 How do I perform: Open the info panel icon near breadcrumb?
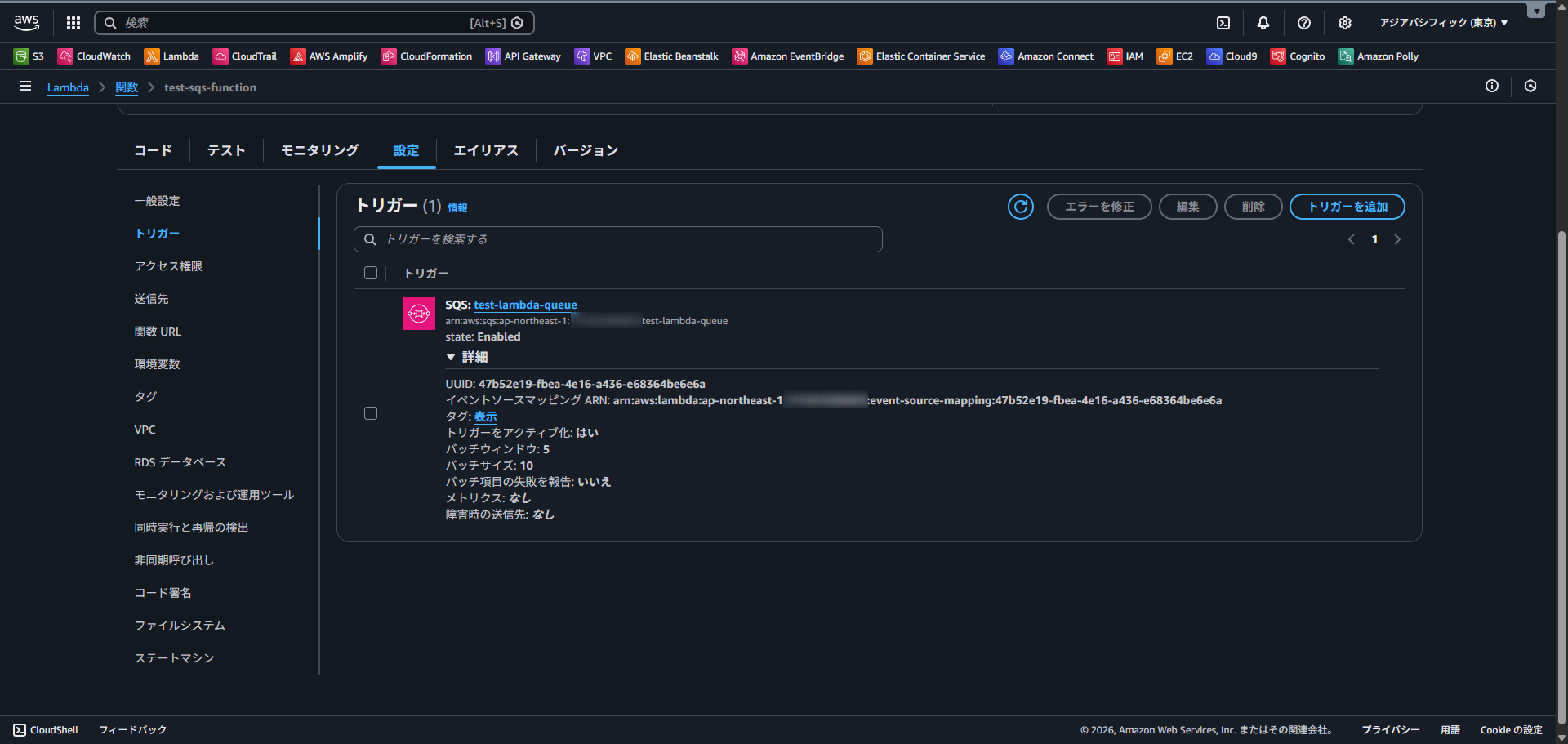click(1492, 87)
